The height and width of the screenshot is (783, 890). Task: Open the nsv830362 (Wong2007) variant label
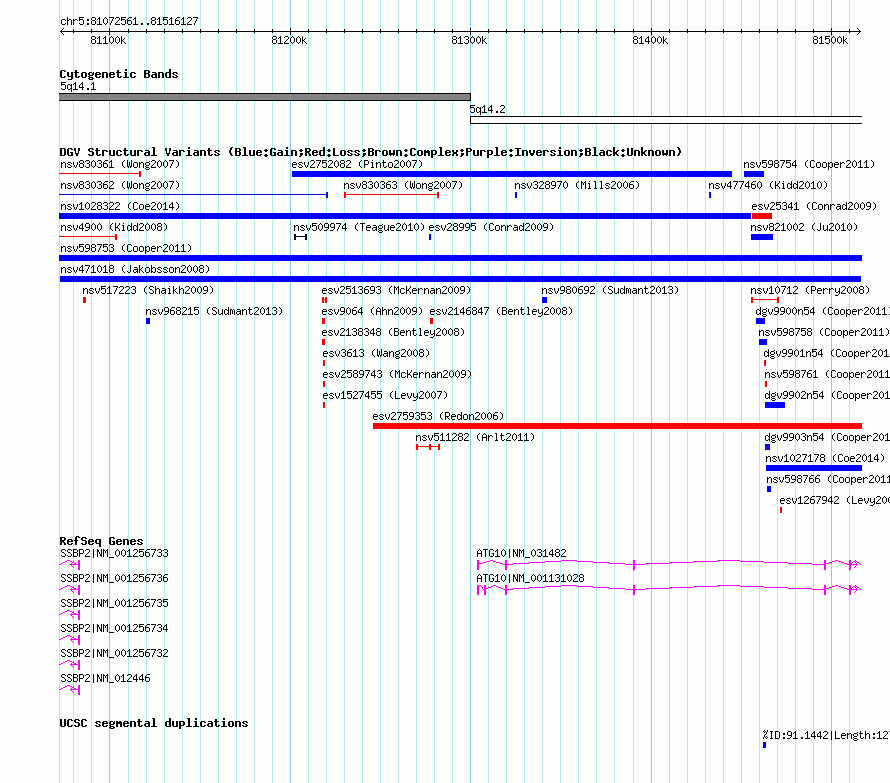[x=120, y=185]
